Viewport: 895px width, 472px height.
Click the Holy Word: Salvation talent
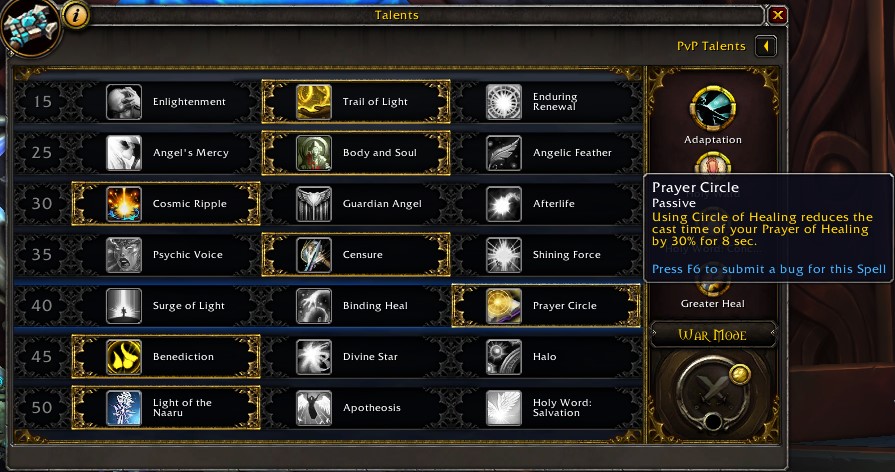[546, 408]
